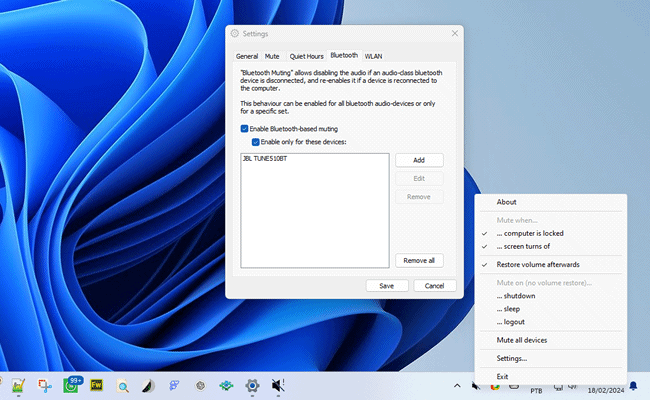The height and width of the screenshot is (400, 650).
Task: Switch to the WLAN tab
Action: [374, 56]
